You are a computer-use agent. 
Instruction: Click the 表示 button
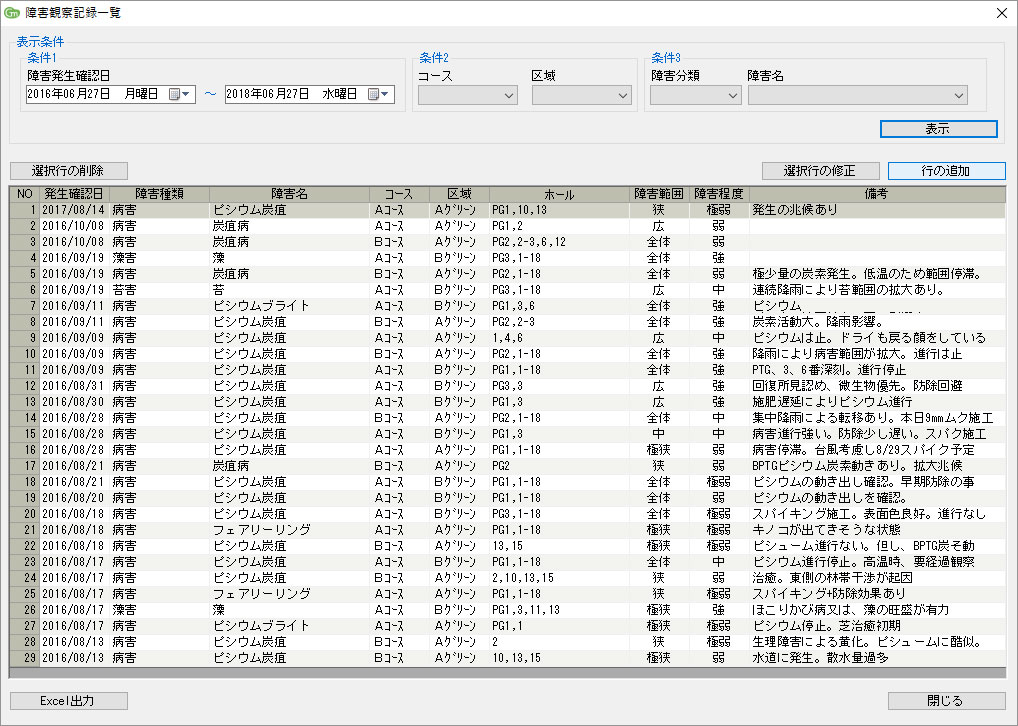(938, 129)
